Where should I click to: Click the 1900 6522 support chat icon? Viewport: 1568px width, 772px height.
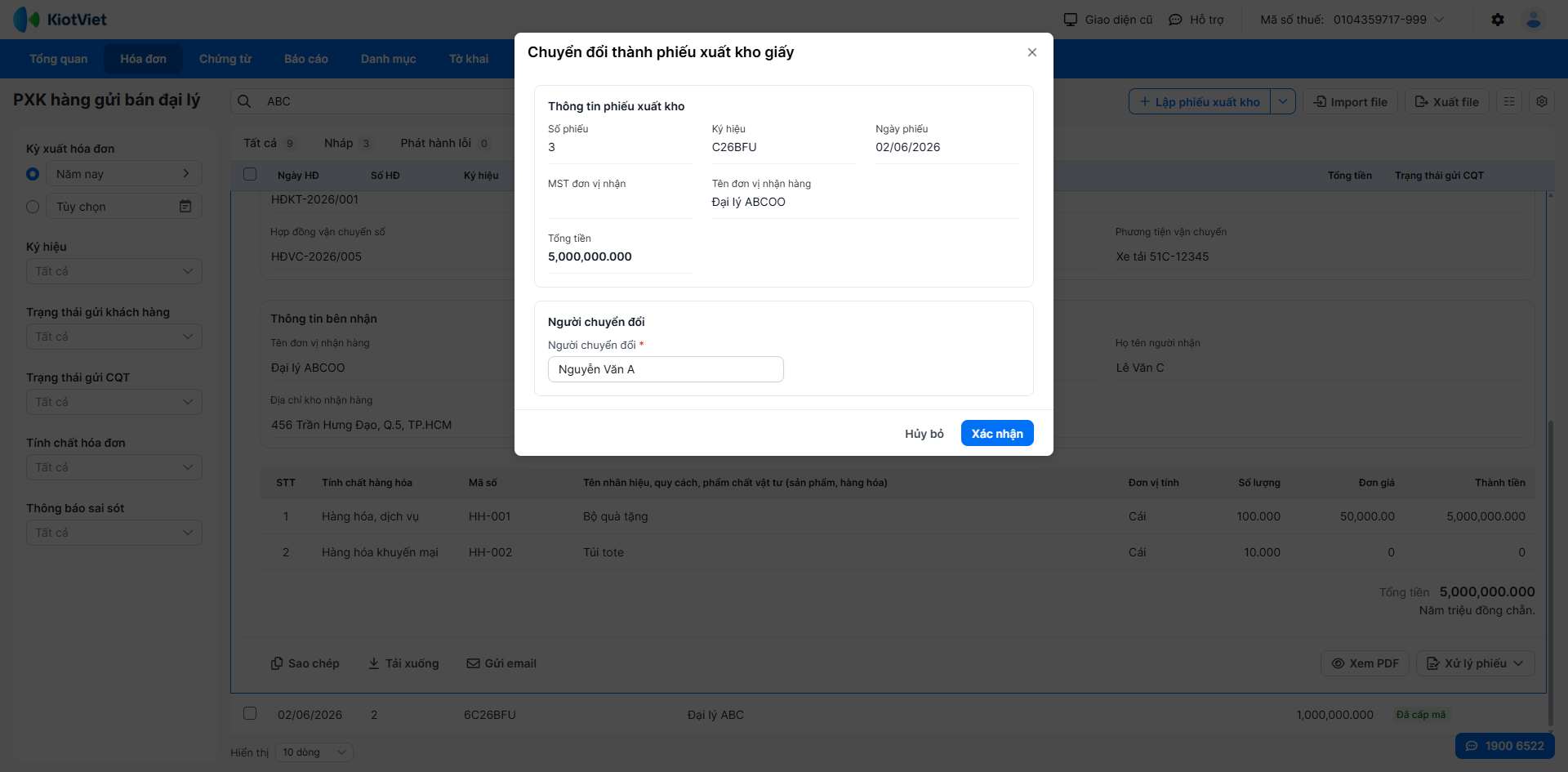[1472, 746]
